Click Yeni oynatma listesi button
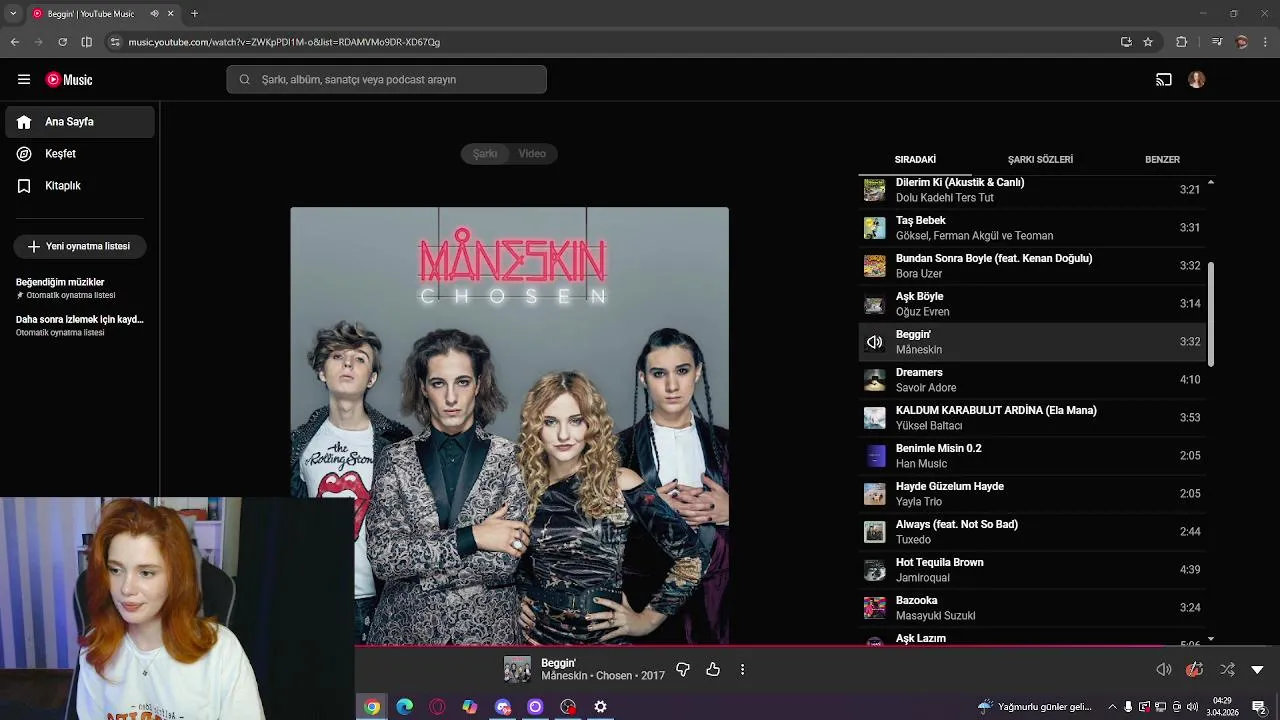The image size is (1280, 720). [80, 246]
